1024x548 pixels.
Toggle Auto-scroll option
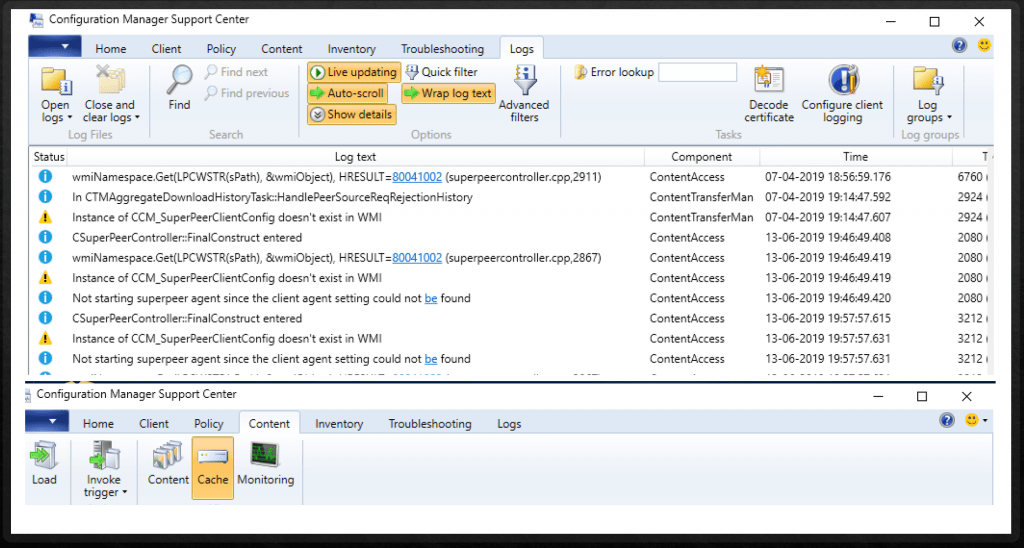pos(347,93)
